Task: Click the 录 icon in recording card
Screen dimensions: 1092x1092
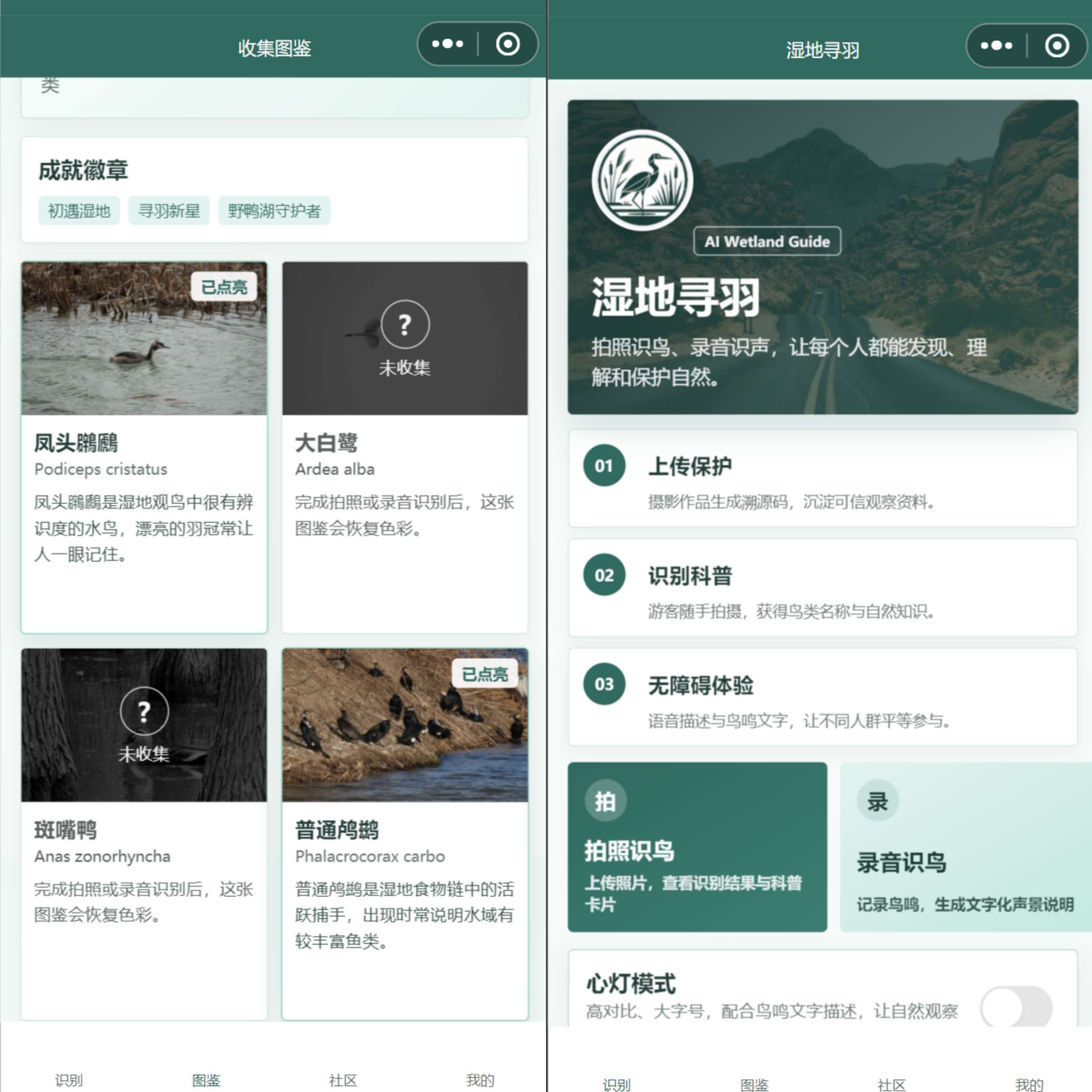Action: (x=877, y=800)
